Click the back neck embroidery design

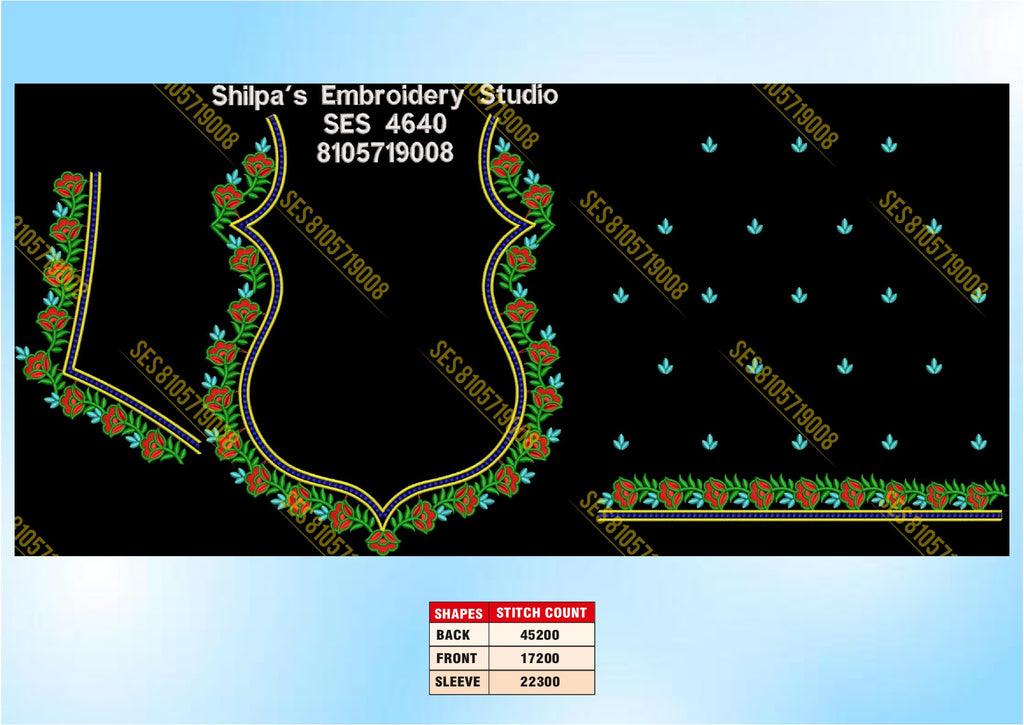tap(384, 334)
